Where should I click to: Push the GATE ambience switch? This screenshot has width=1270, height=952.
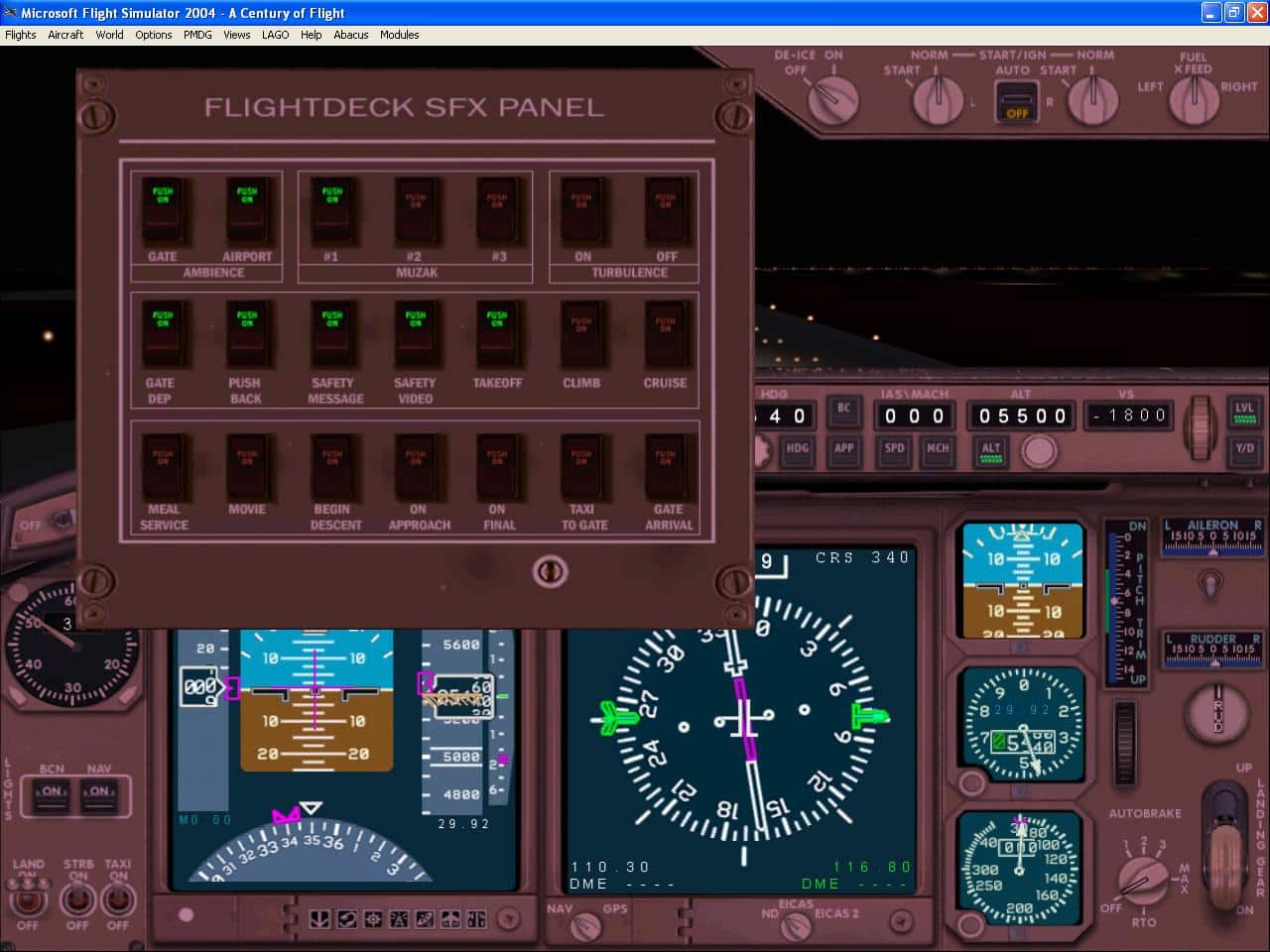(x=163, y=210)
